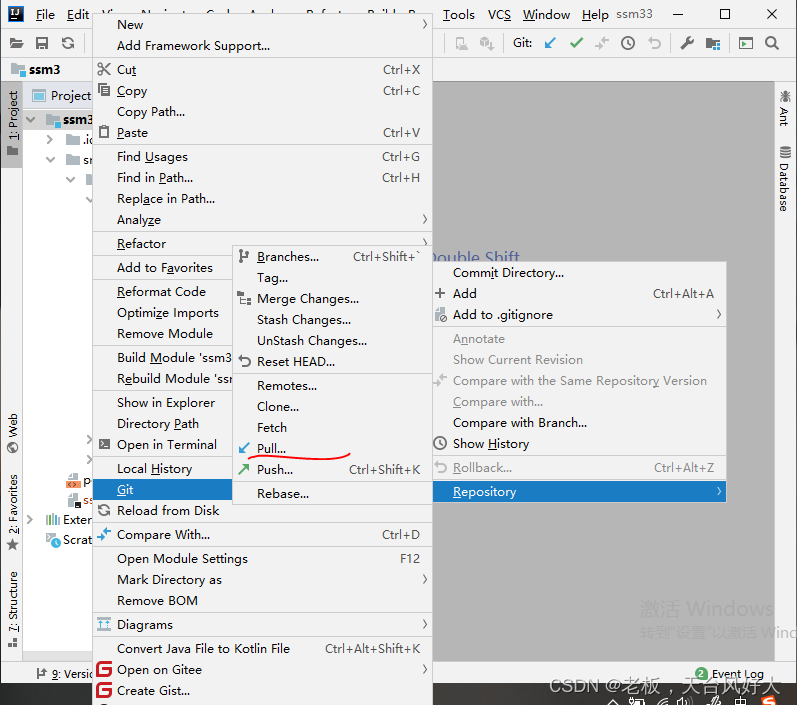This screenshot has height=705, width=797.
Task: Select Compare With... menu item
Action: click(x=262, y=535)
